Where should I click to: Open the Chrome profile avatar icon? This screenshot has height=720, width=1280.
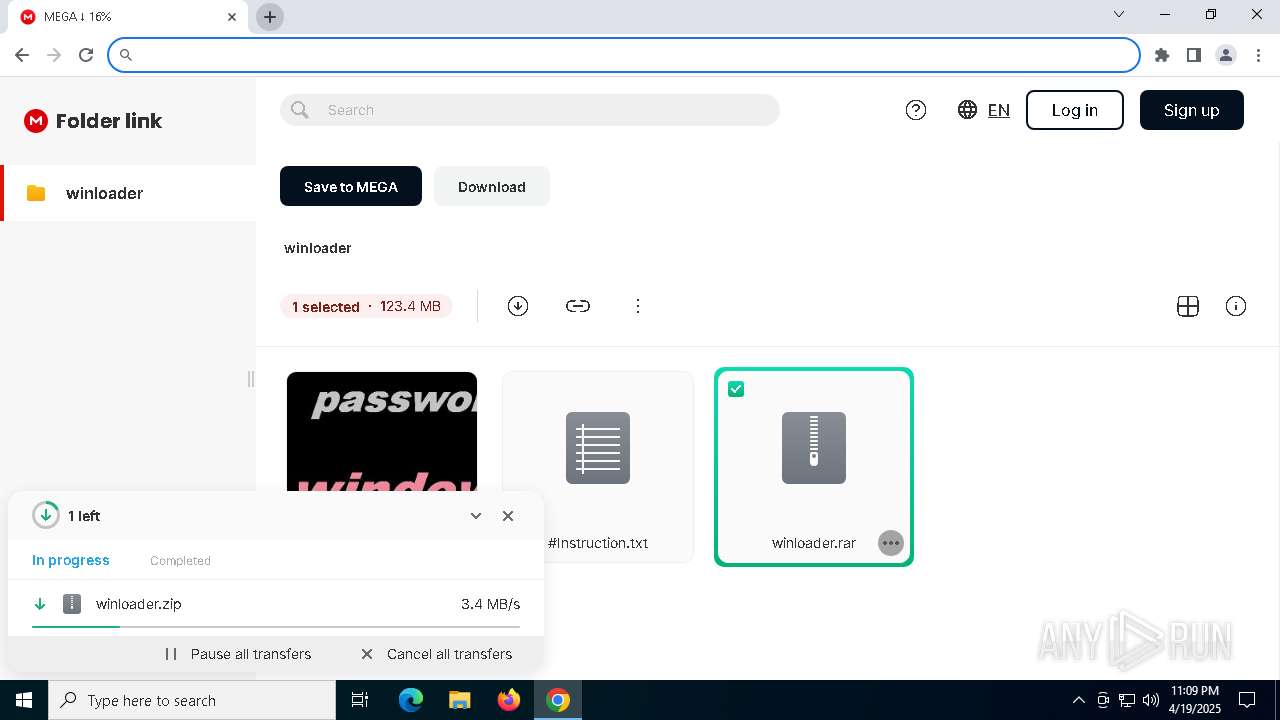[x=1226, y=55]
